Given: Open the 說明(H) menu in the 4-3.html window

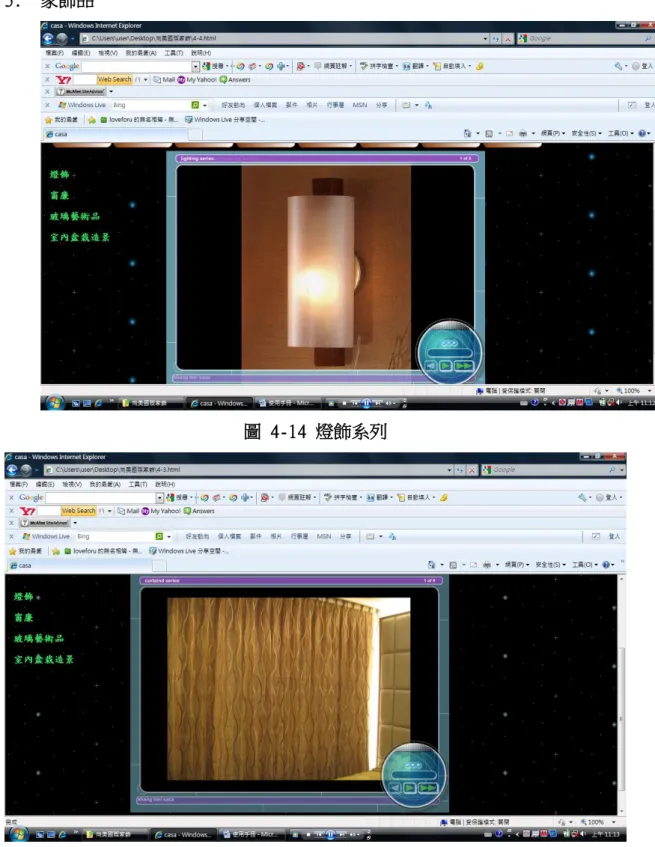Looking at the screenshot, I should point(165,485).
